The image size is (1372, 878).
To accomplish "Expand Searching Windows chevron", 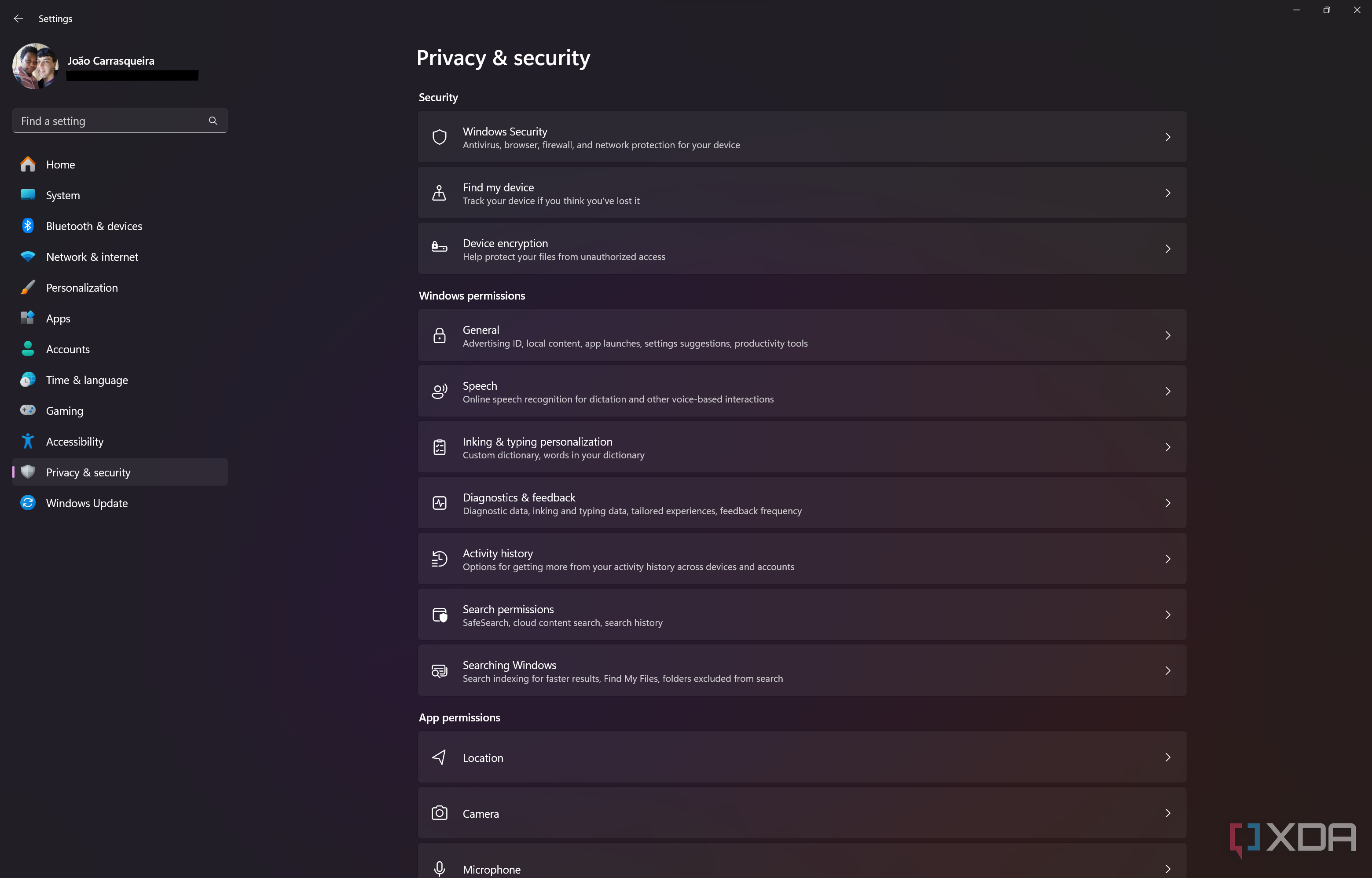I will [1167, 670].
